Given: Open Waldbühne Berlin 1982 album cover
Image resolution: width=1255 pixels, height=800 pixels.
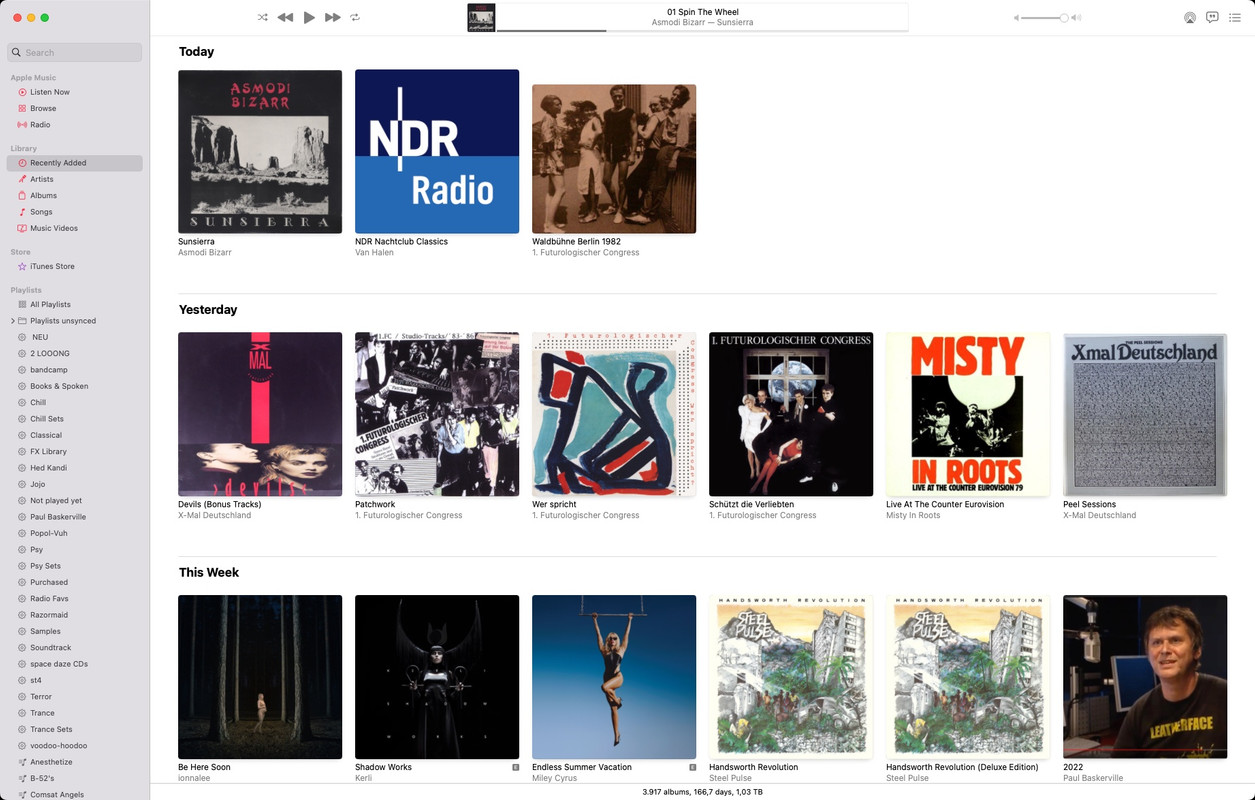Looking at the screenshot, I should pyautogui.click(x=614, y=158).
